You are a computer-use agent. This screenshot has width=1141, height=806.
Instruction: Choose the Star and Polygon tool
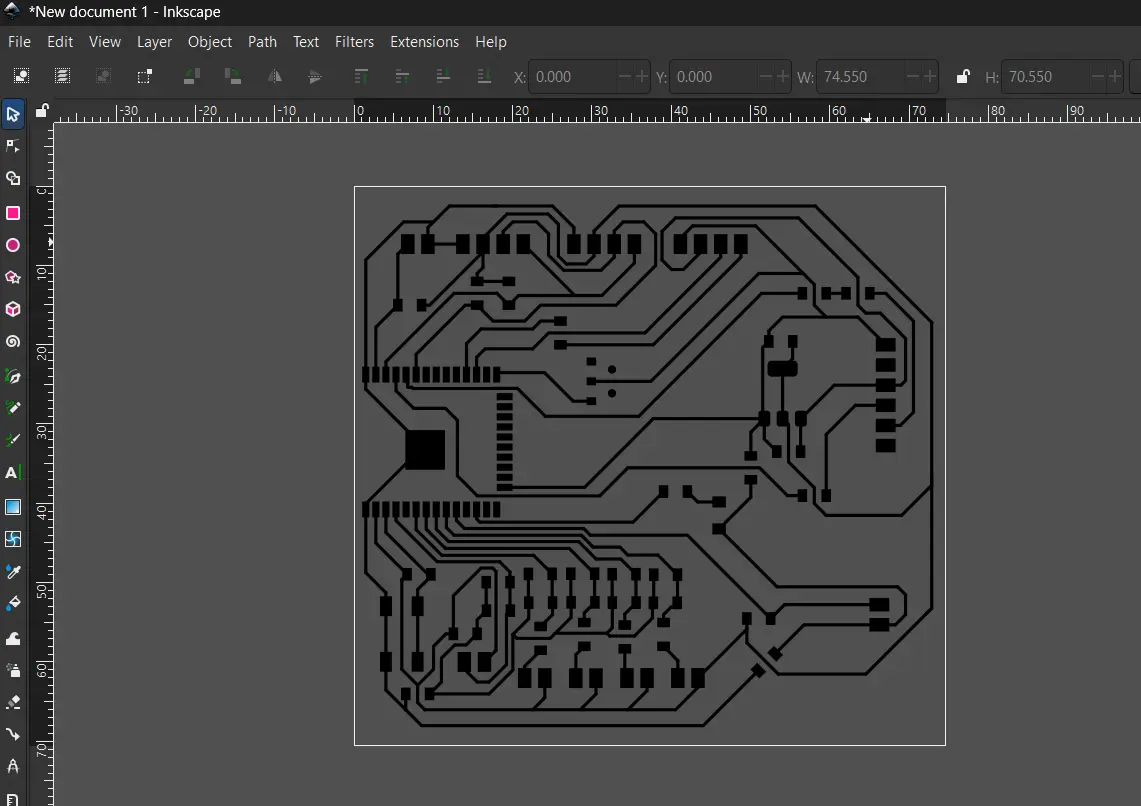coord(13,277)
